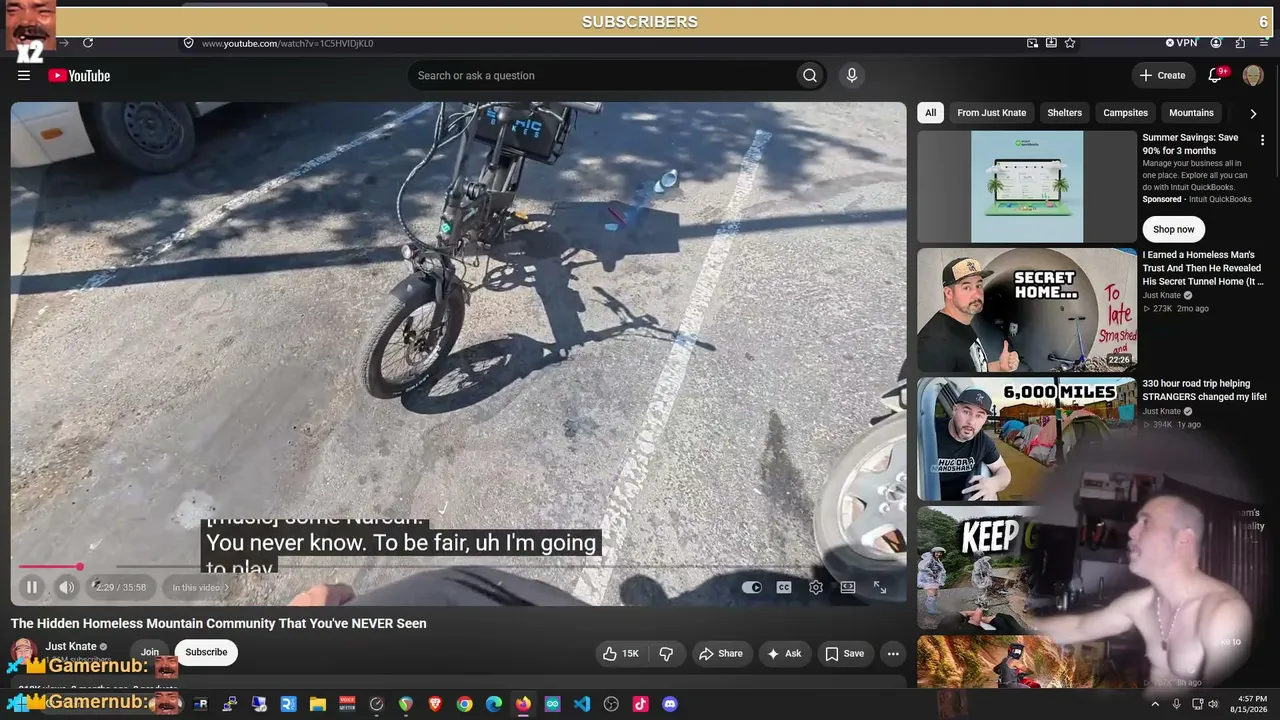Launch Microsoft Edge from the taskbar
The image size is (1280, 720).
click(x=494, y=704)
